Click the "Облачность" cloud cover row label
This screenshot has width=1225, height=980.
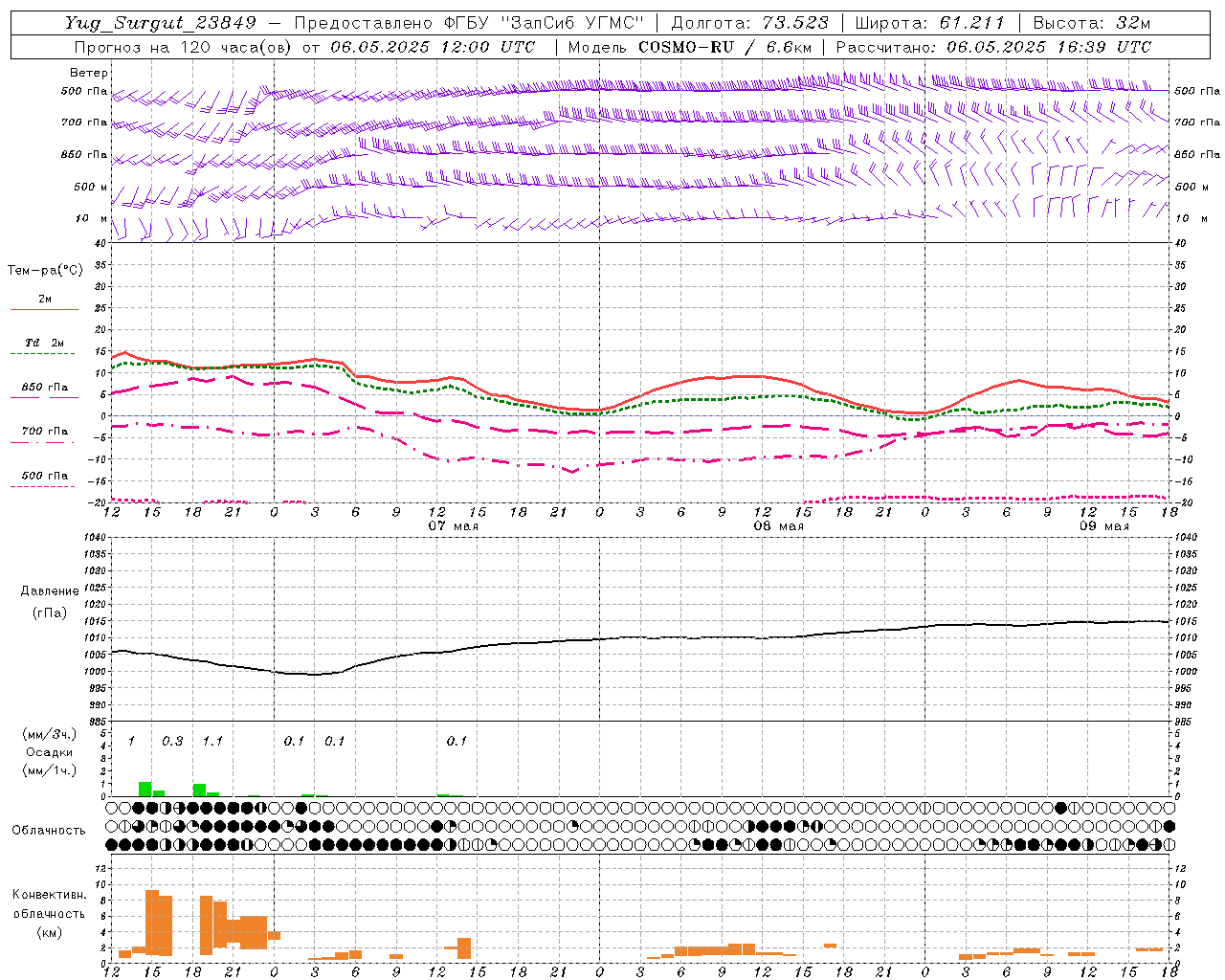[x=49, y=831]
